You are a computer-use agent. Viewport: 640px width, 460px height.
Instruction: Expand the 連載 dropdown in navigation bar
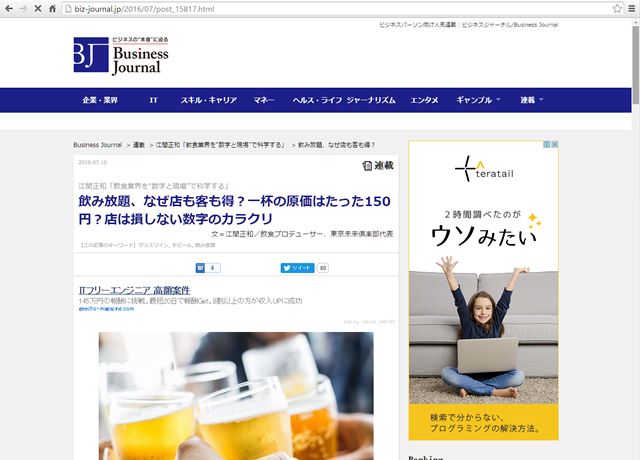(x=532, y=100)
